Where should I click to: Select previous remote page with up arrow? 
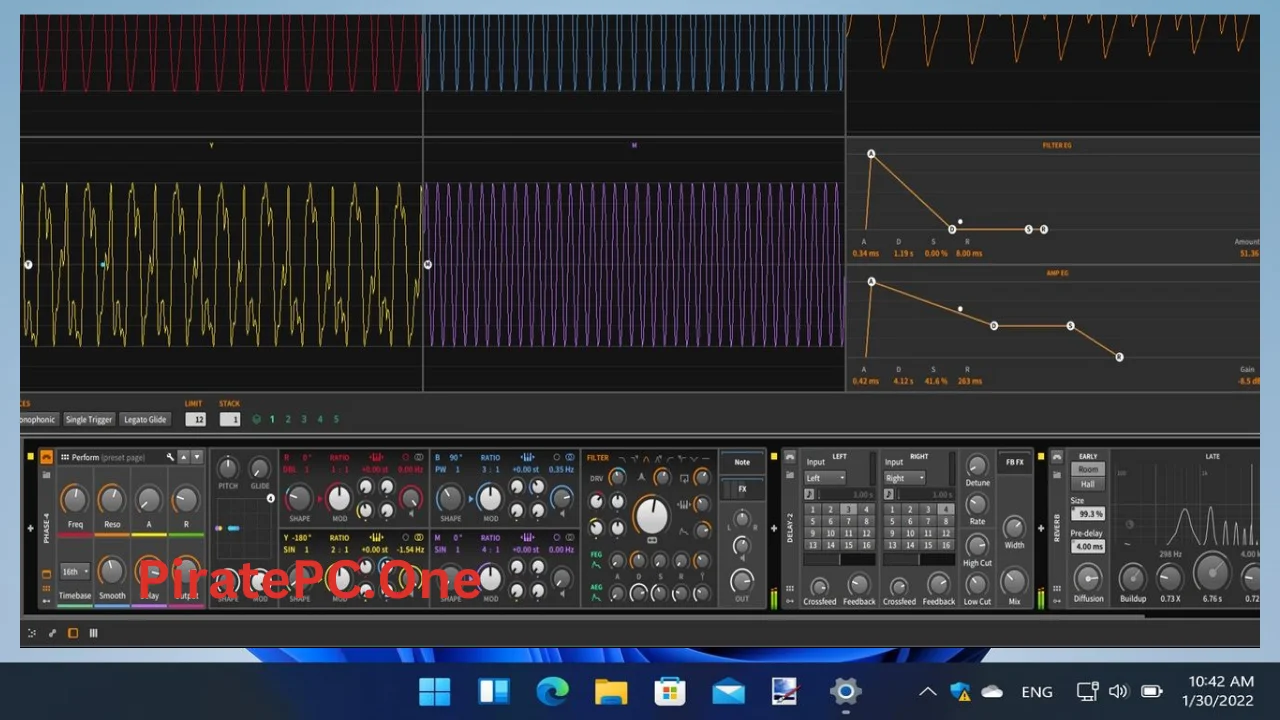[184, 457]
